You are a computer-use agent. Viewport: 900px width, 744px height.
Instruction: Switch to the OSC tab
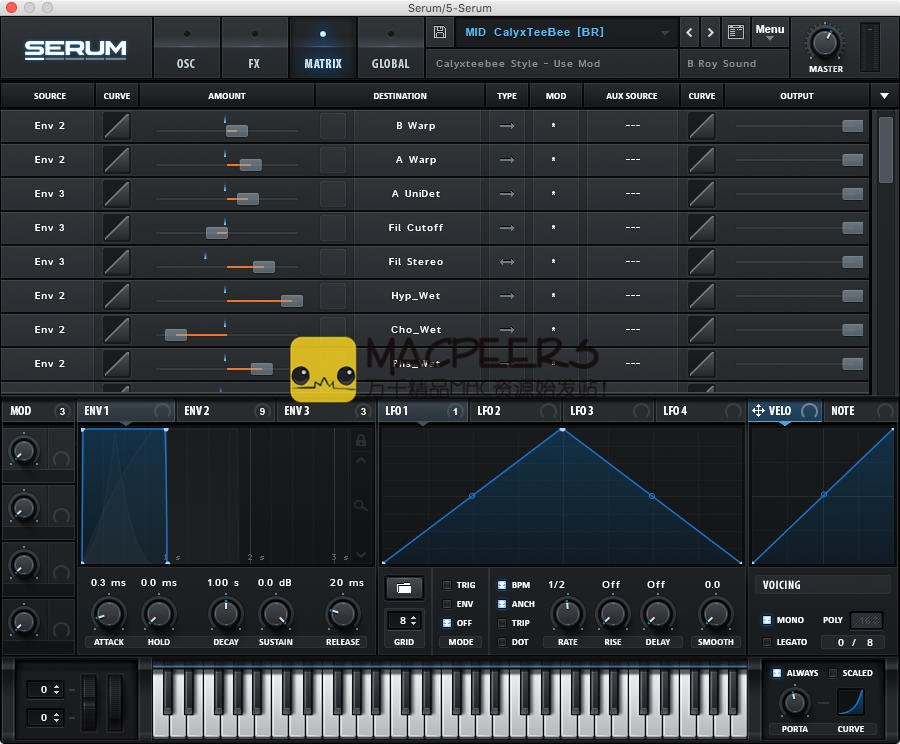coord(186,63)
